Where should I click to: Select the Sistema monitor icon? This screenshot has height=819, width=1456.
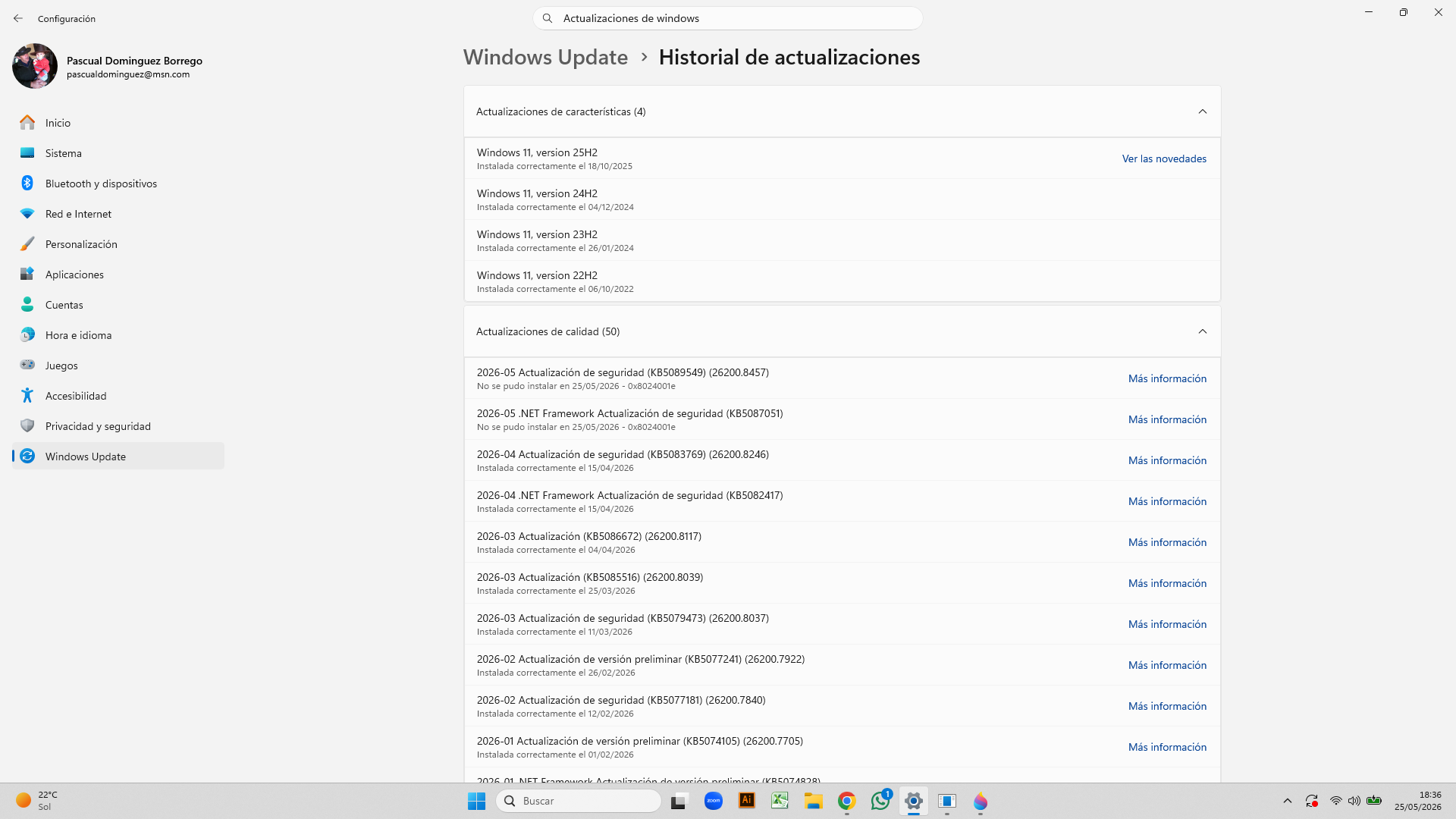pyautogui.click(x=27, y=152)
